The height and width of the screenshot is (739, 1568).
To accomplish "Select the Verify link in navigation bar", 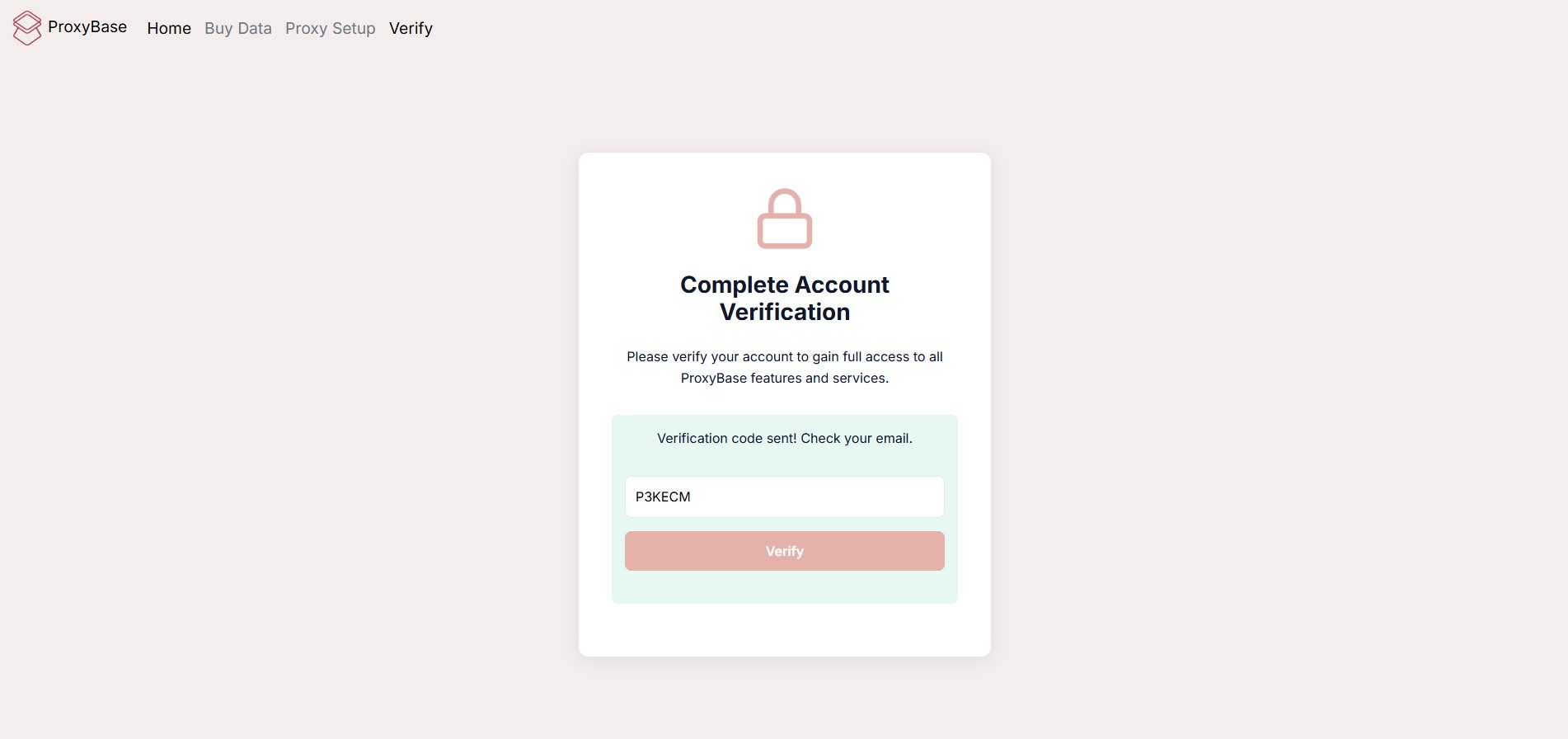I will point(411,28).
